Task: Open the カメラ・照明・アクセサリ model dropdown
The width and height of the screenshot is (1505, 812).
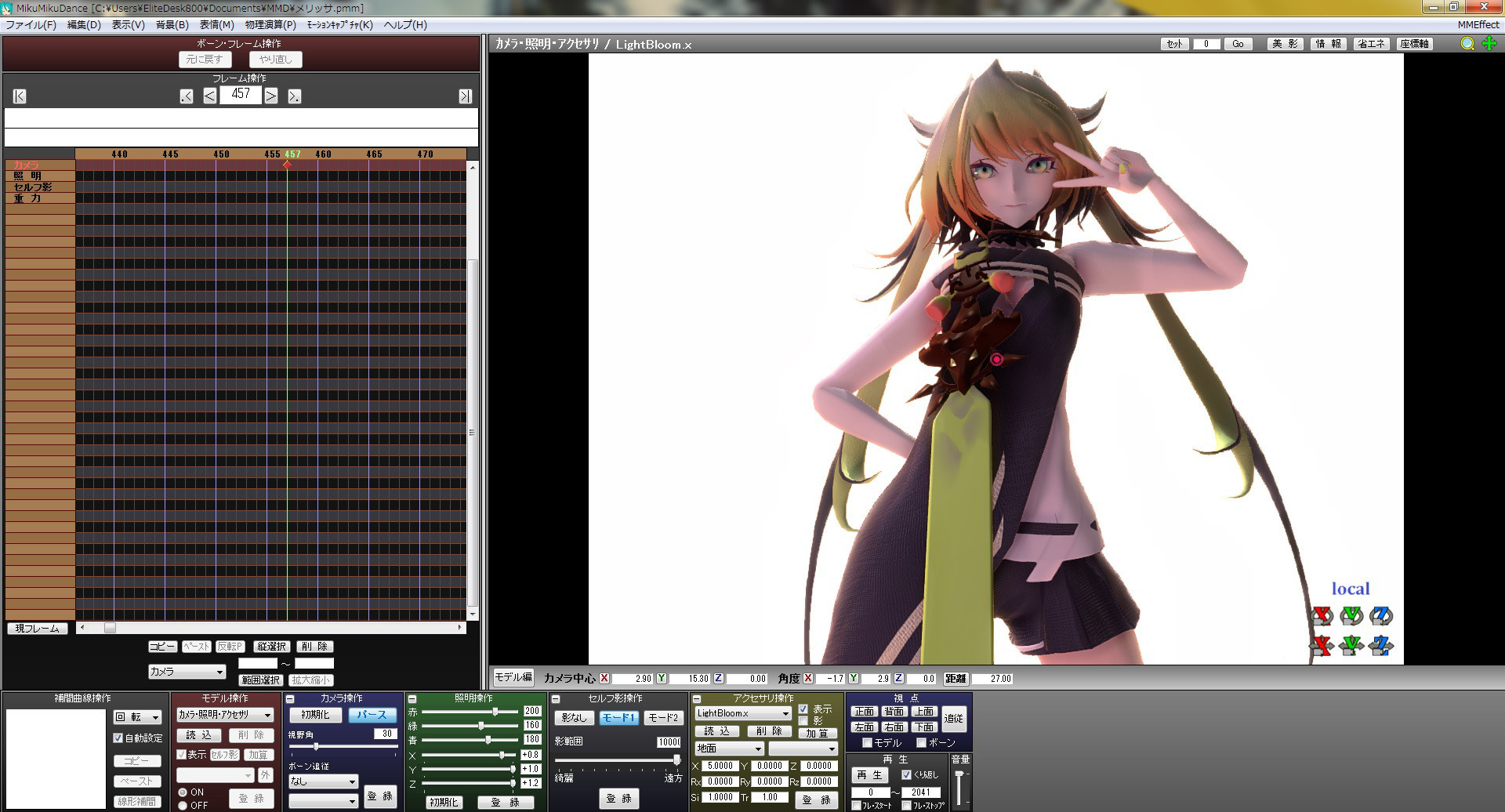Action: coord(225,715)
